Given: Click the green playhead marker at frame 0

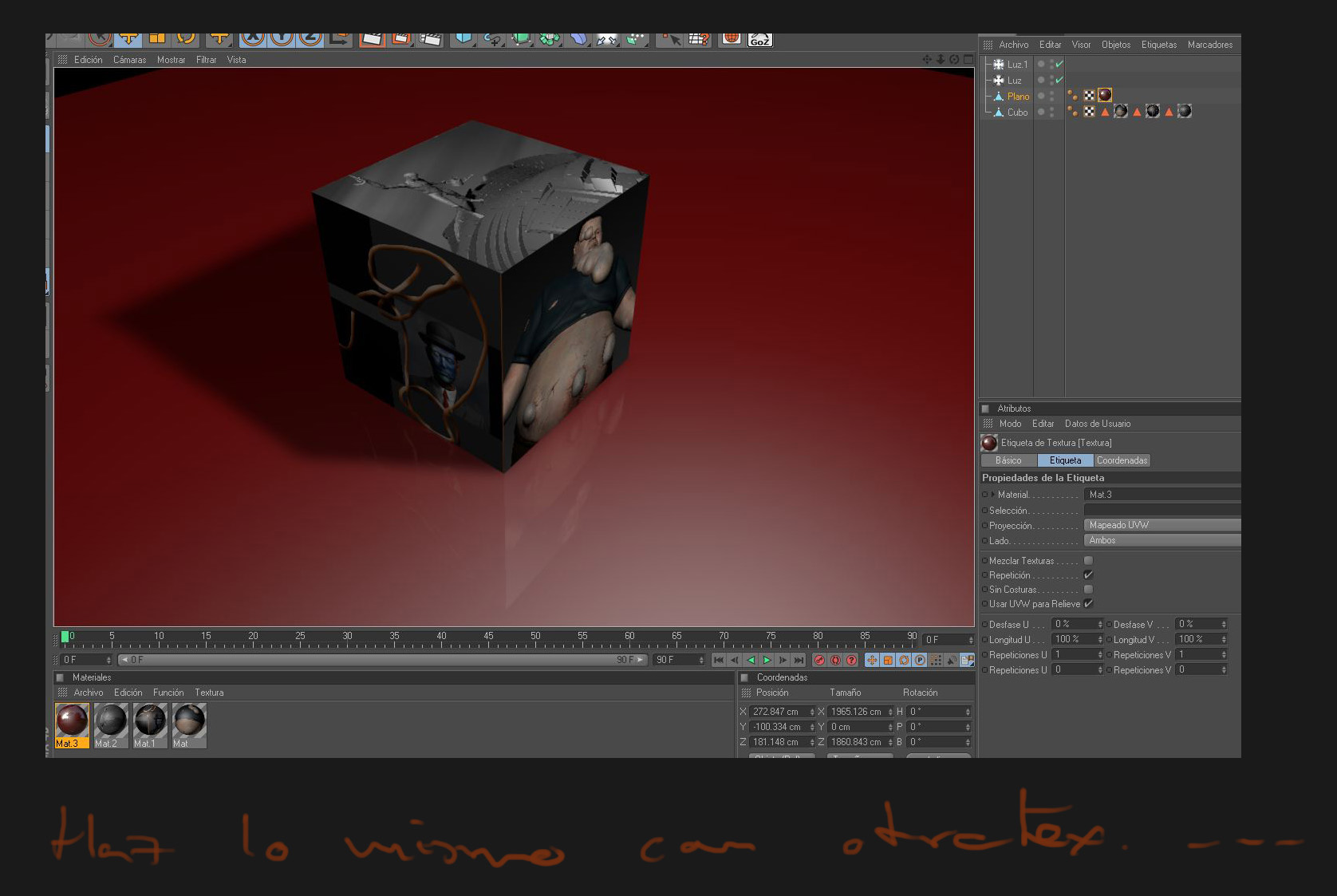Looking at the screenshot, I should click(65, 637).
